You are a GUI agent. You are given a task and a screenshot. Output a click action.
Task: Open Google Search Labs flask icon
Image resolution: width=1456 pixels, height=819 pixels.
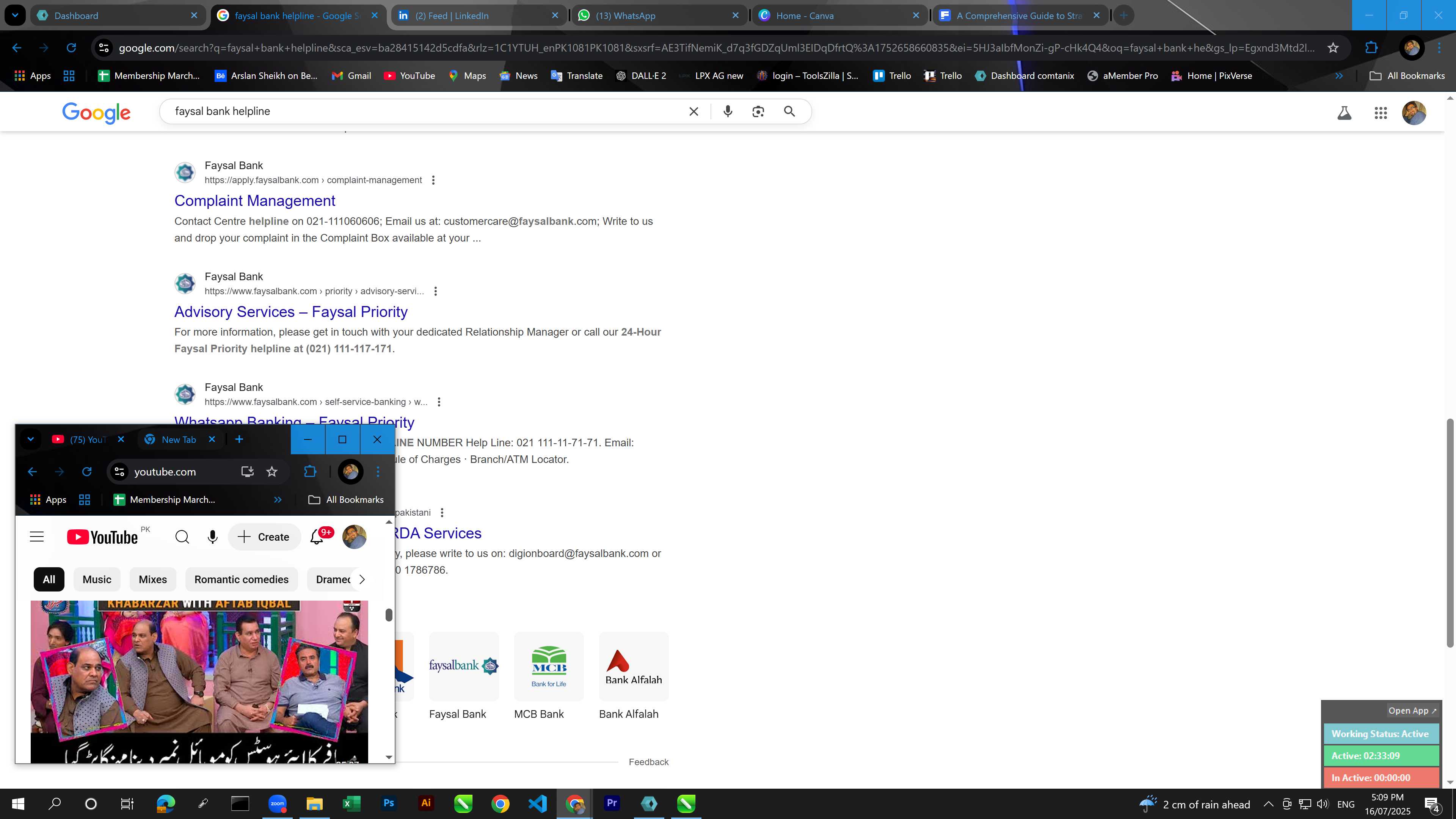coord(1344,113)
